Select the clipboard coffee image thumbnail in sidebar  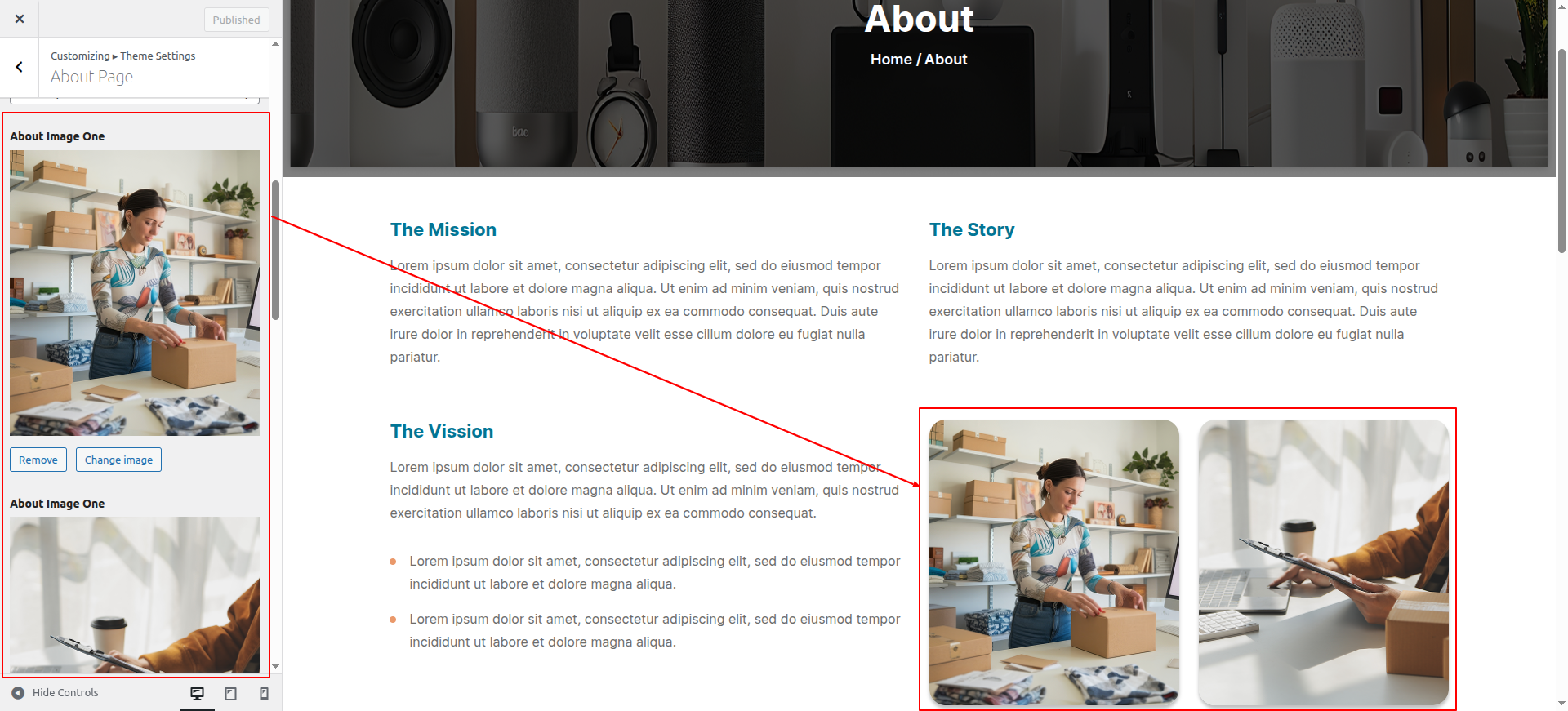[135, 595]
